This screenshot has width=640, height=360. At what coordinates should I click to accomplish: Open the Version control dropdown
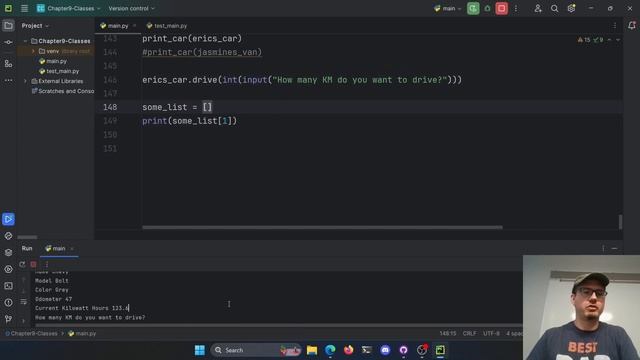pyautogui.click(x=131, y=8)
